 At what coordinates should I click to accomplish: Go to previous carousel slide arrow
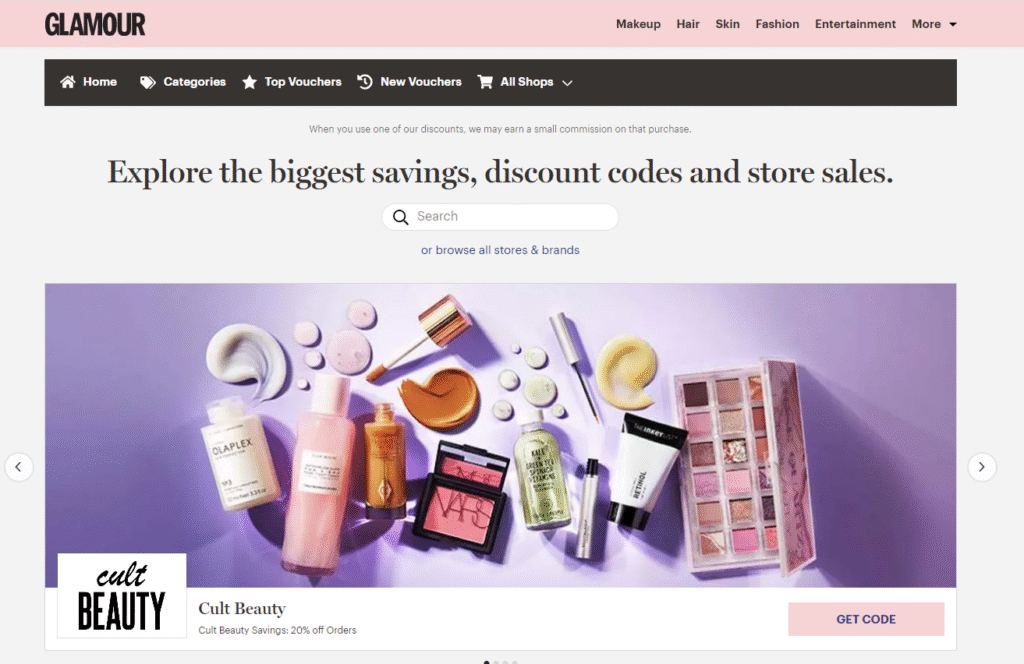[19, 467]
